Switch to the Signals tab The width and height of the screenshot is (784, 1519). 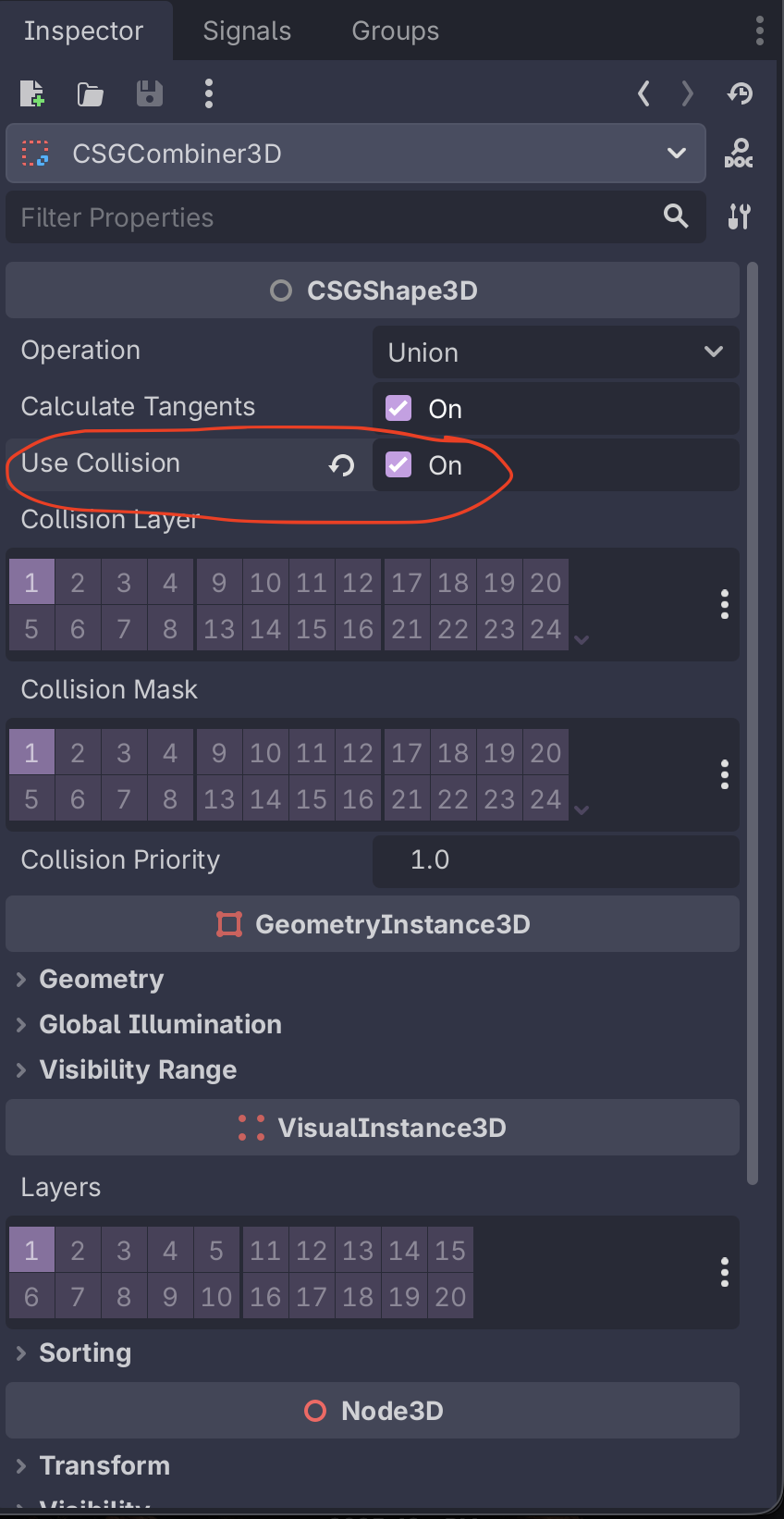coord(247,31)
